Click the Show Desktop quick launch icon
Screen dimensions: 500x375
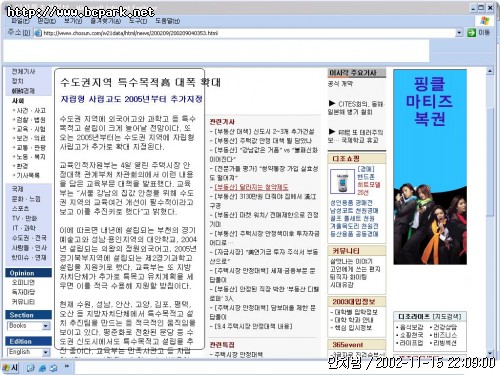(31, 368)
